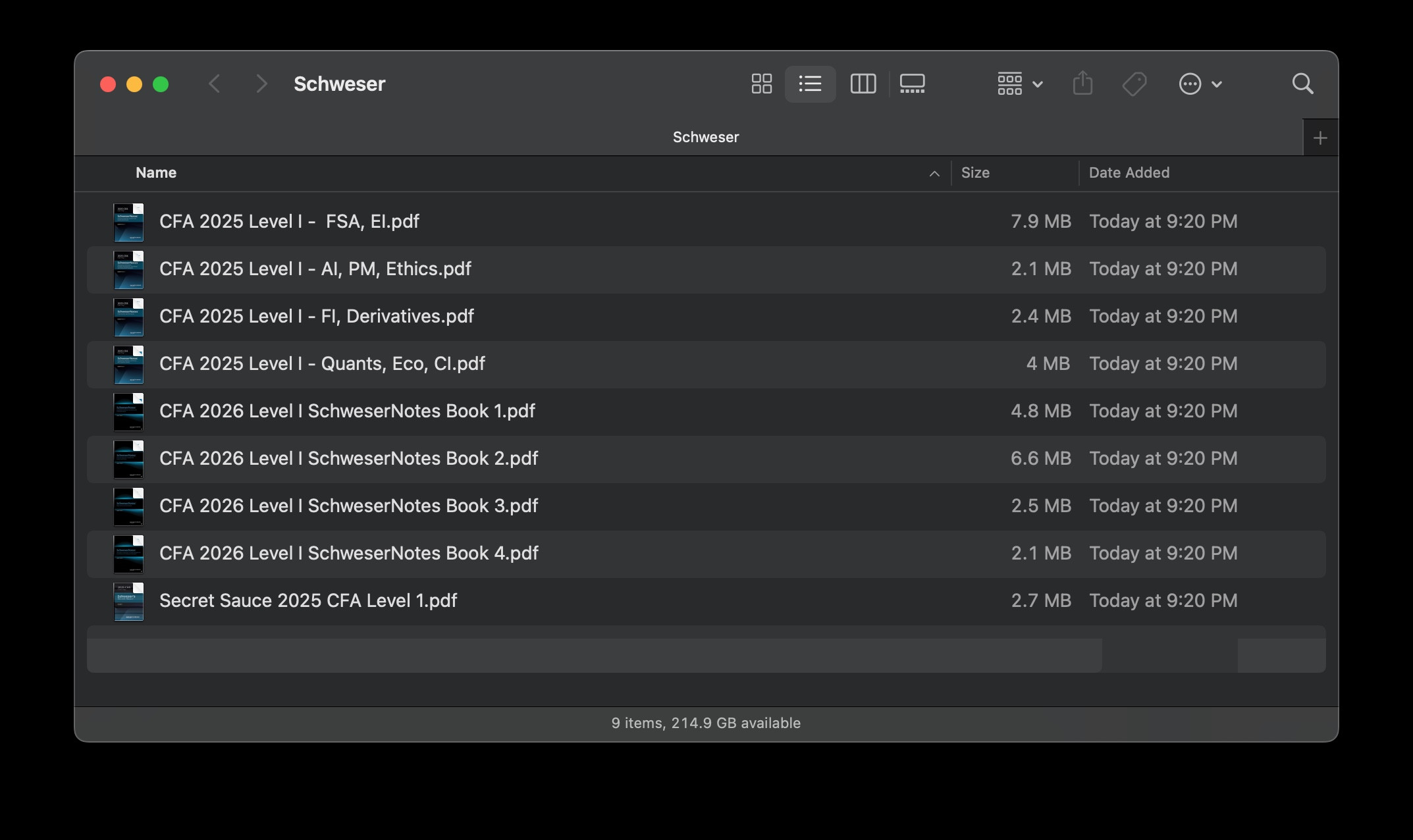Sort files by Name column
Image resolution: width=1413 pixels, height=840 pixels.
pos(156,172)
